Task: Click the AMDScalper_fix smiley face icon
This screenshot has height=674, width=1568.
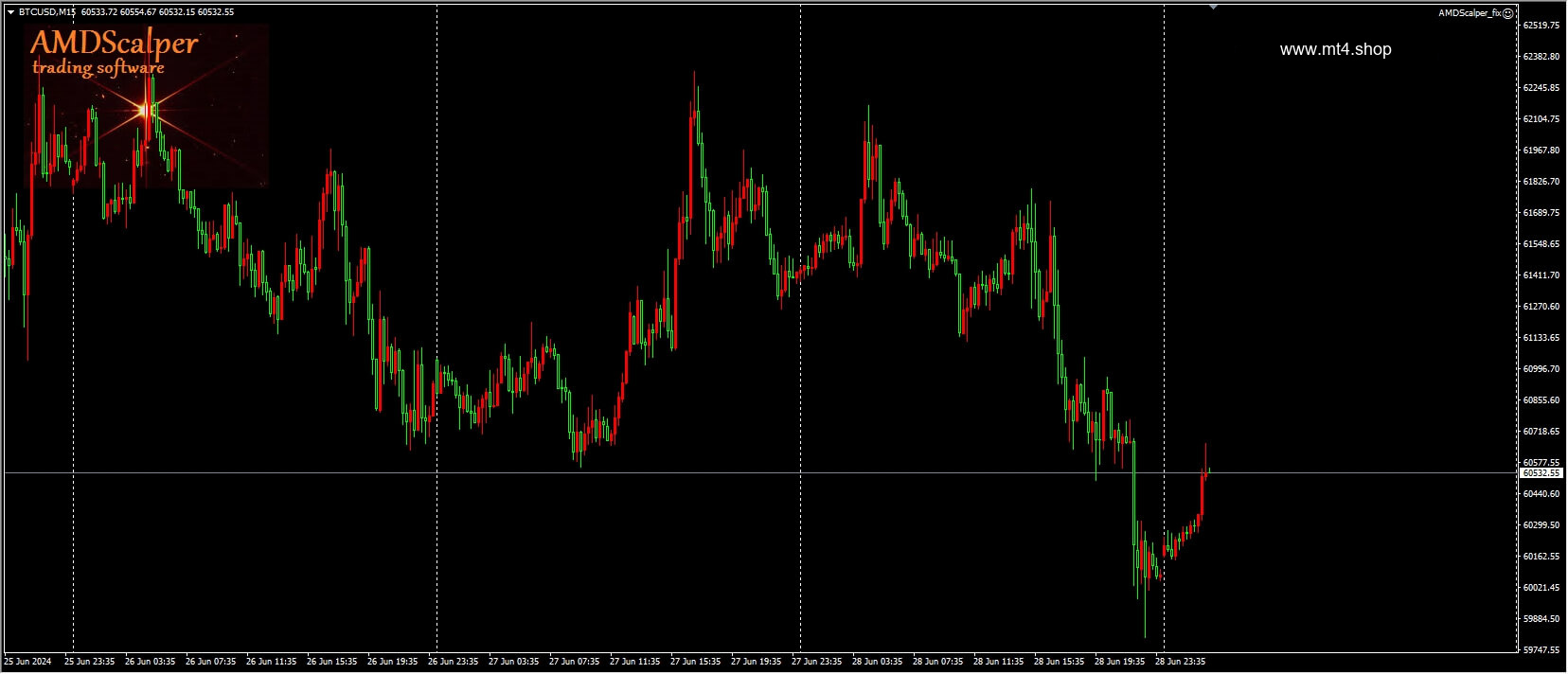Action: 1508,13
